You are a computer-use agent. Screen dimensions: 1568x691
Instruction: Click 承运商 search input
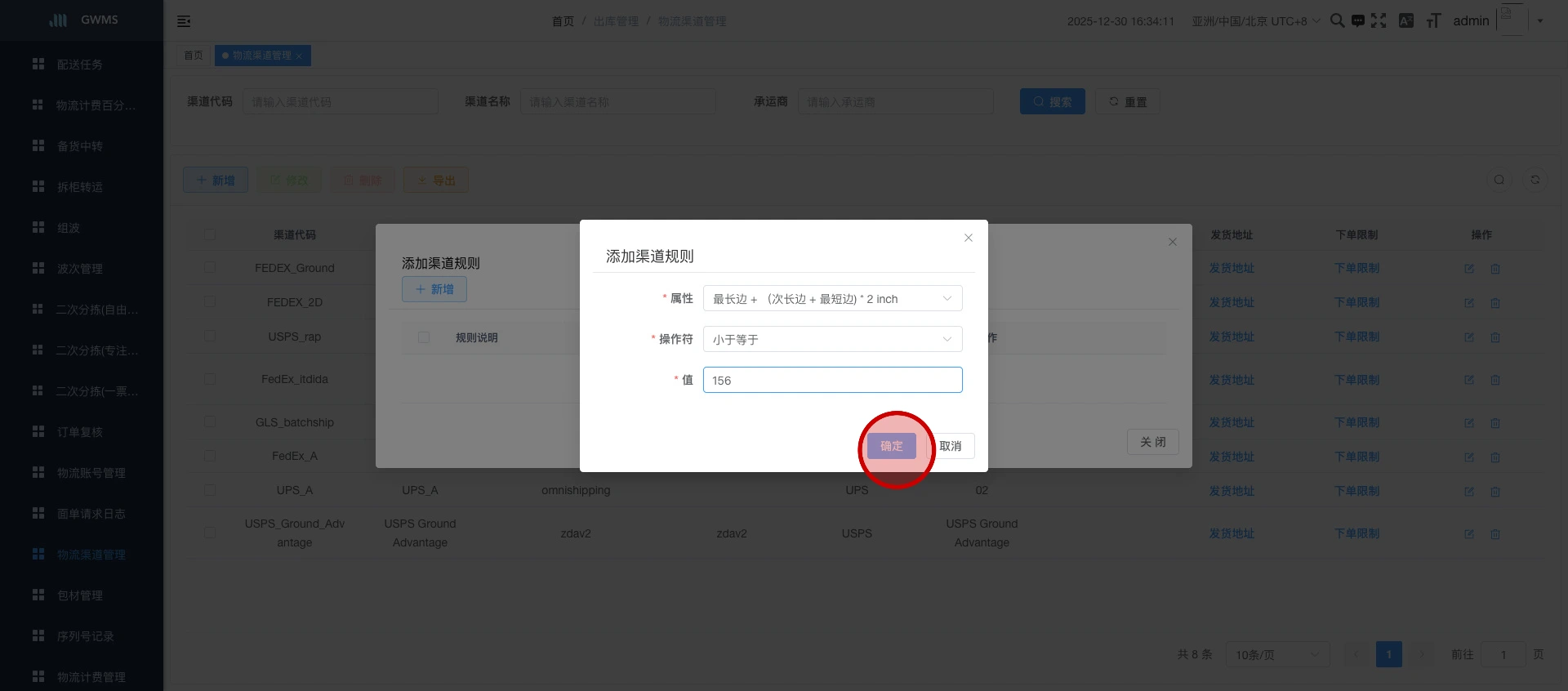[x=896, y=102]
